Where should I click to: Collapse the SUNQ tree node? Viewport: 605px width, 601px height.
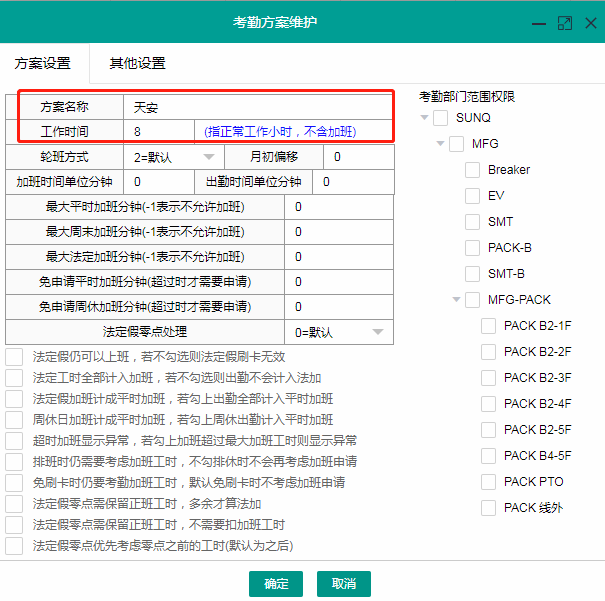point(425,118)
